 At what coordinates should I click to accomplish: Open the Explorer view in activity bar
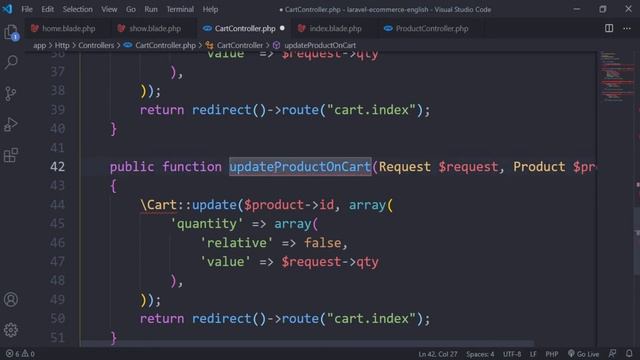(11, 32)
